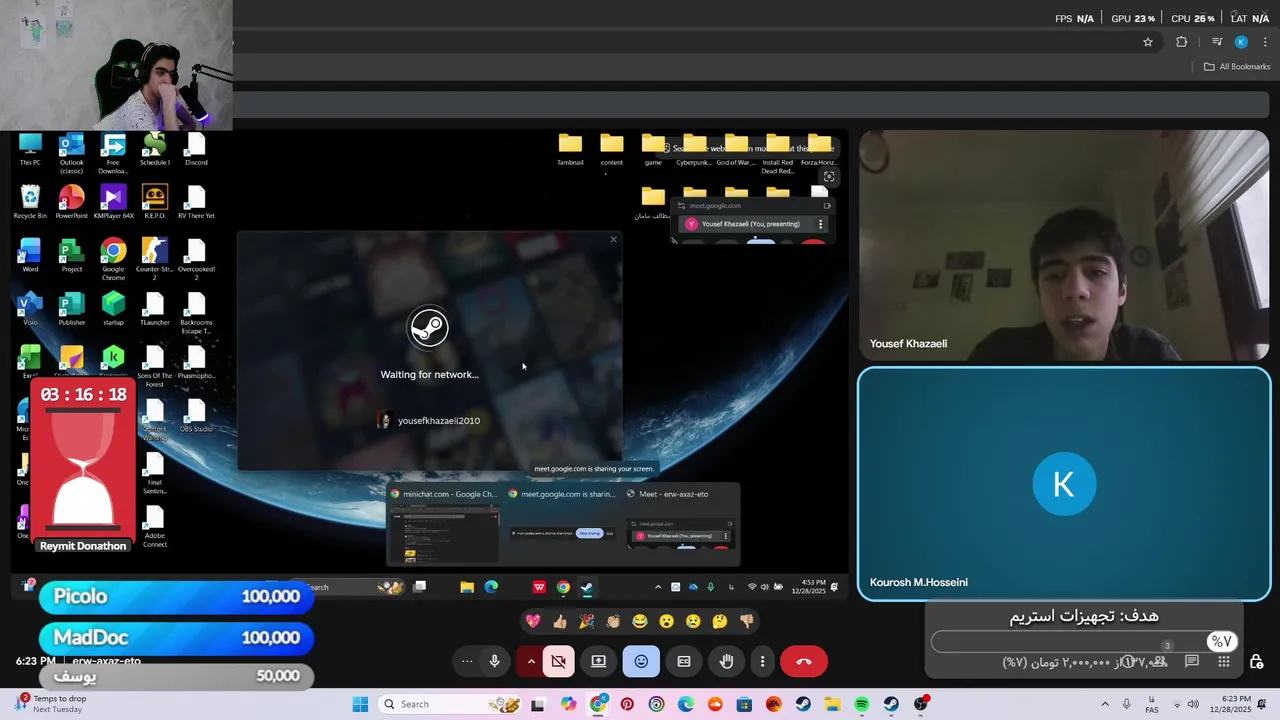
Task: Close the Steam waiting for network dialog
Action: coord(613,239)
